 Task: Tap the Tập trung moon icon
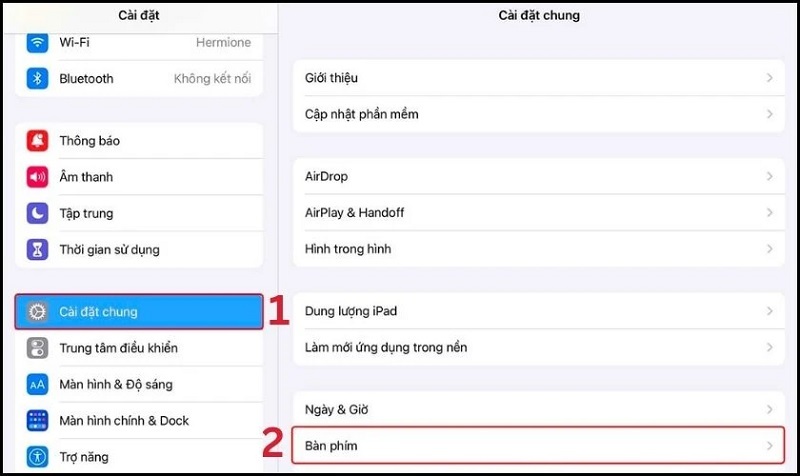tap(37, 213)
